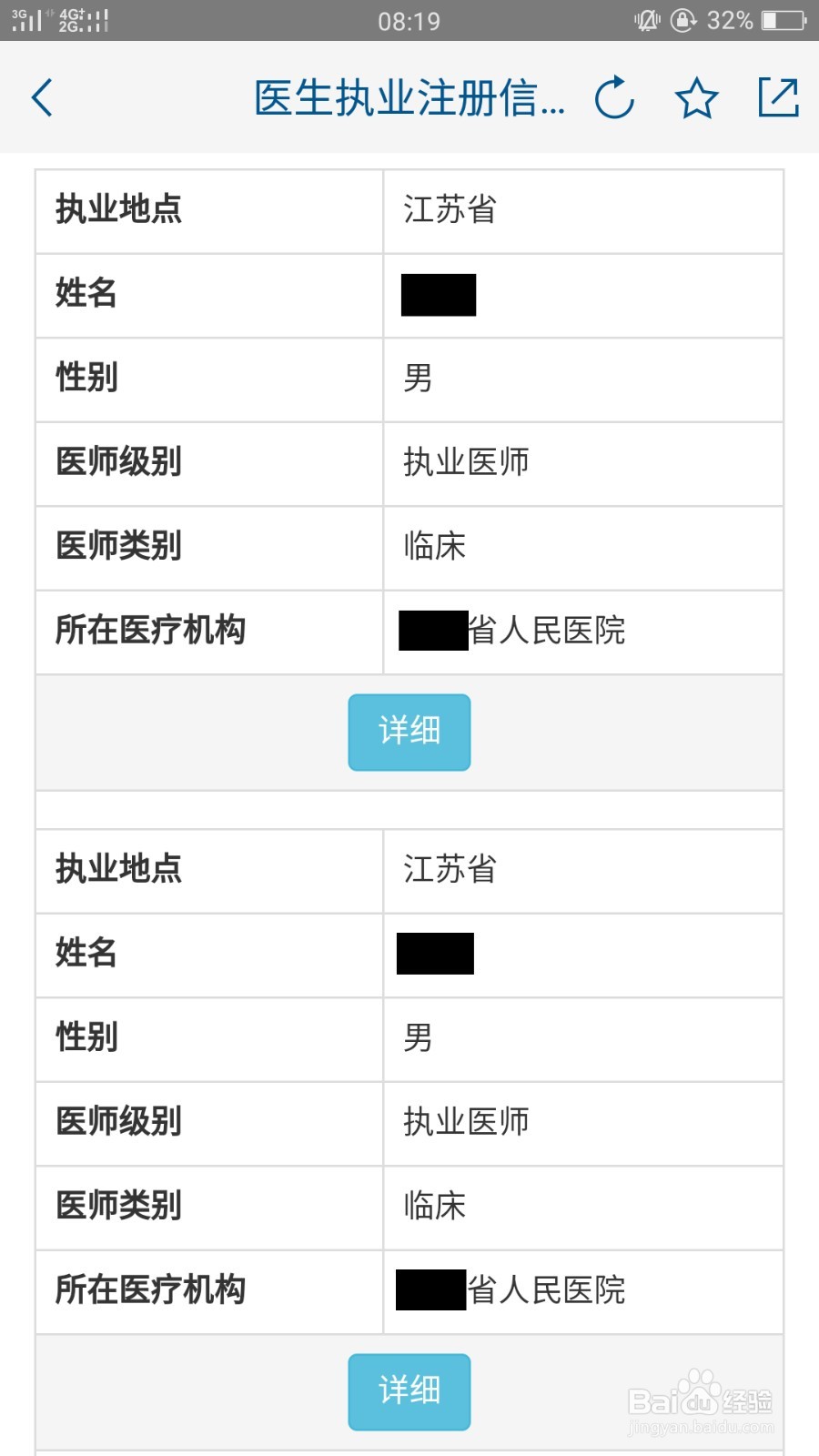Reload the page with refresh icon
Image resolution: width=819 pixels, height=1456 pixels.
tap(614, 97)
